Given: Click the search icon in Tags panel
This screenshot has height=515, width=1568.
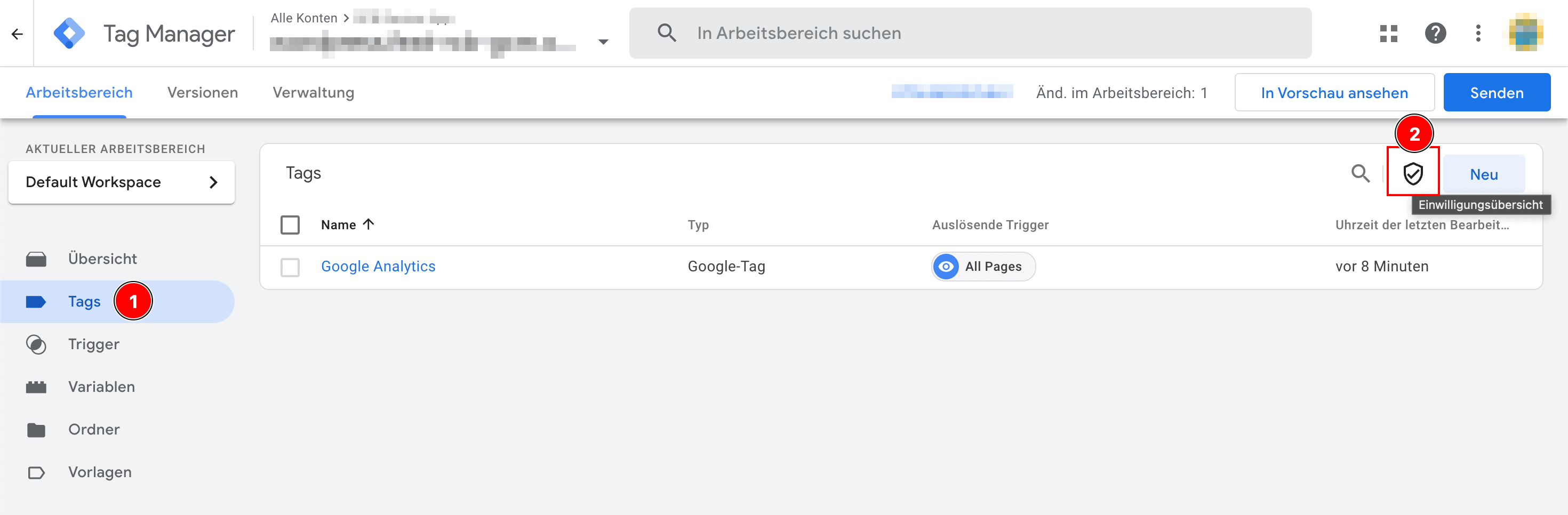Looking at the screenshot, I should click(x=1360, y=174).
